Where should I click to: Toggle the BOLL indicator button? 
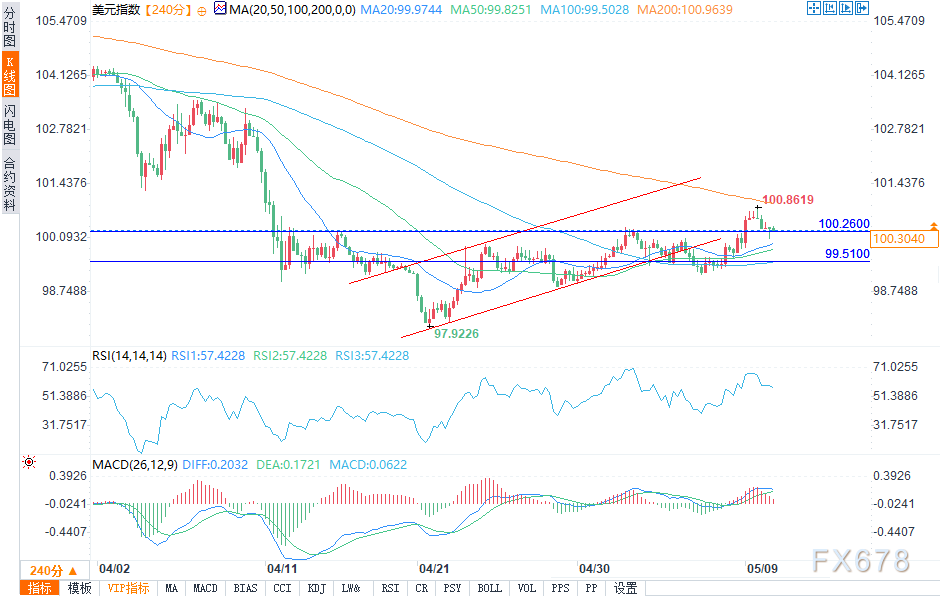pyautogui.click(x=489, y=588)
